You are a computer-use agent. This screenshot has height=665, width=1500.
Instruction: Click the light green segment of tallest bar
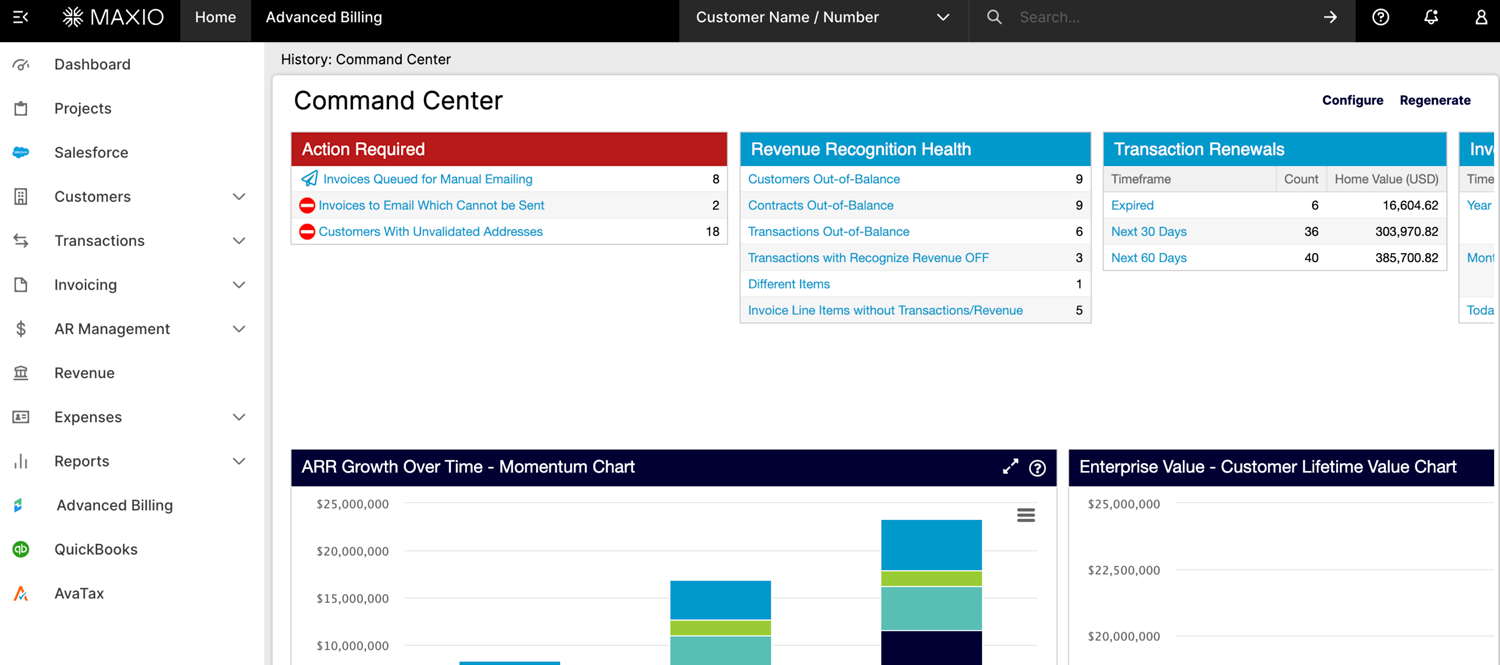pos(931,578)
